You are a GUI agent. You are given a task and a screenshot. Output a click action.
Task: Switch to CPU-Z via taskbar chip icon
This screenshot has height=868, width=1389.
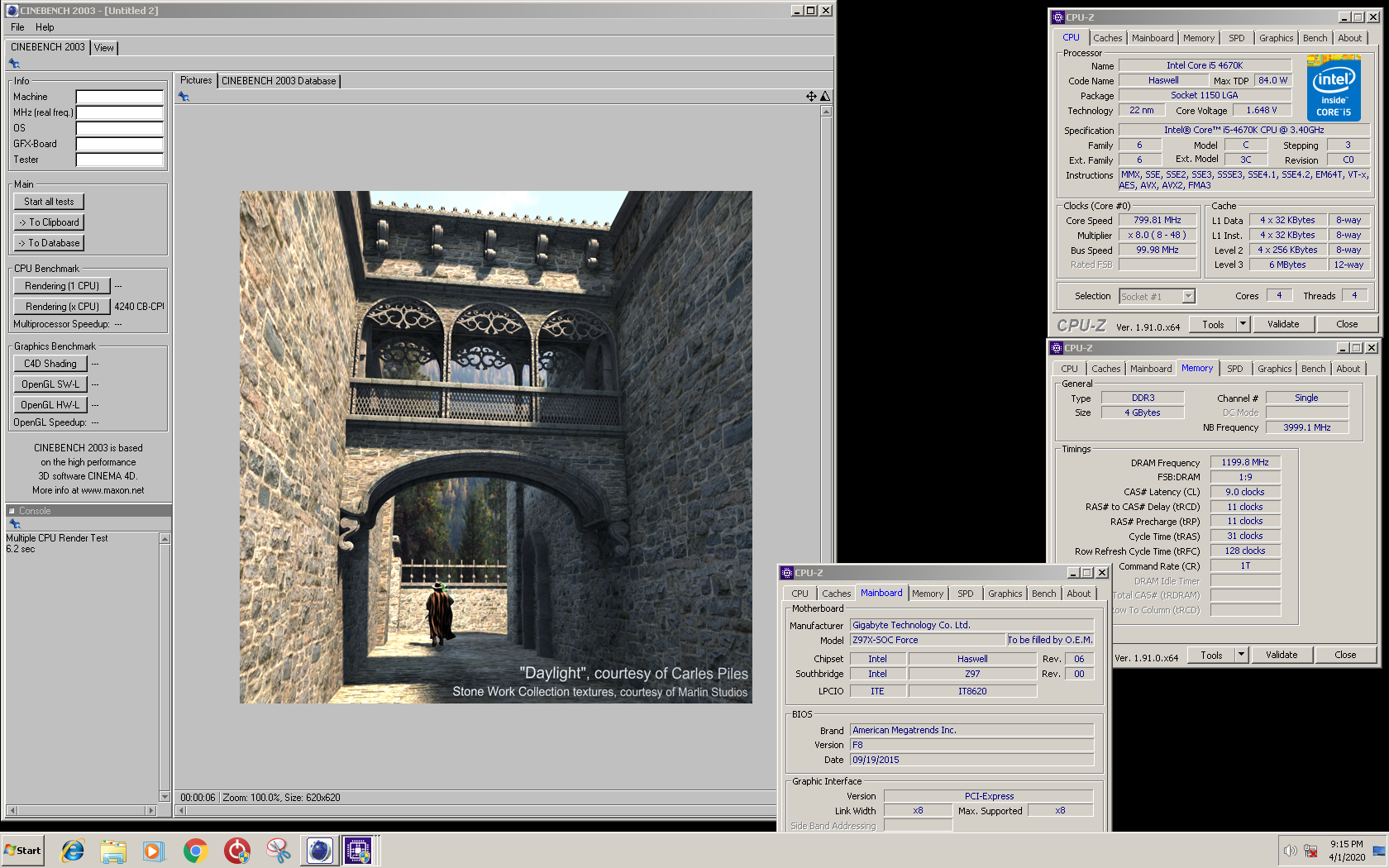pyautogui.click(x=359, y=850)
